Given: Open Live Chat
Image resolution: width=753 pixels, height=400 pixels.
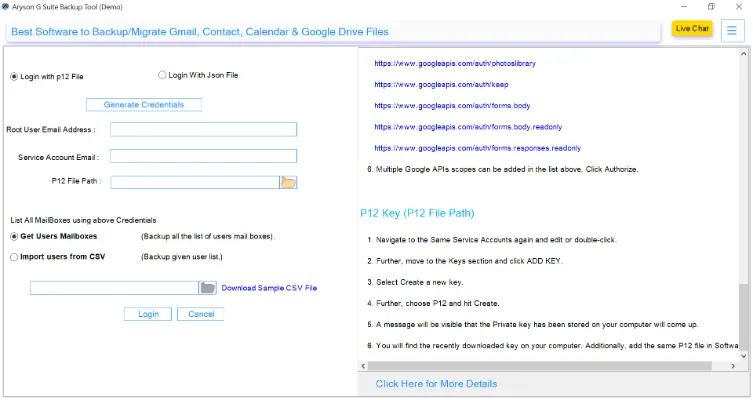Looking at the screenshot, I should [x=692, y=29].
